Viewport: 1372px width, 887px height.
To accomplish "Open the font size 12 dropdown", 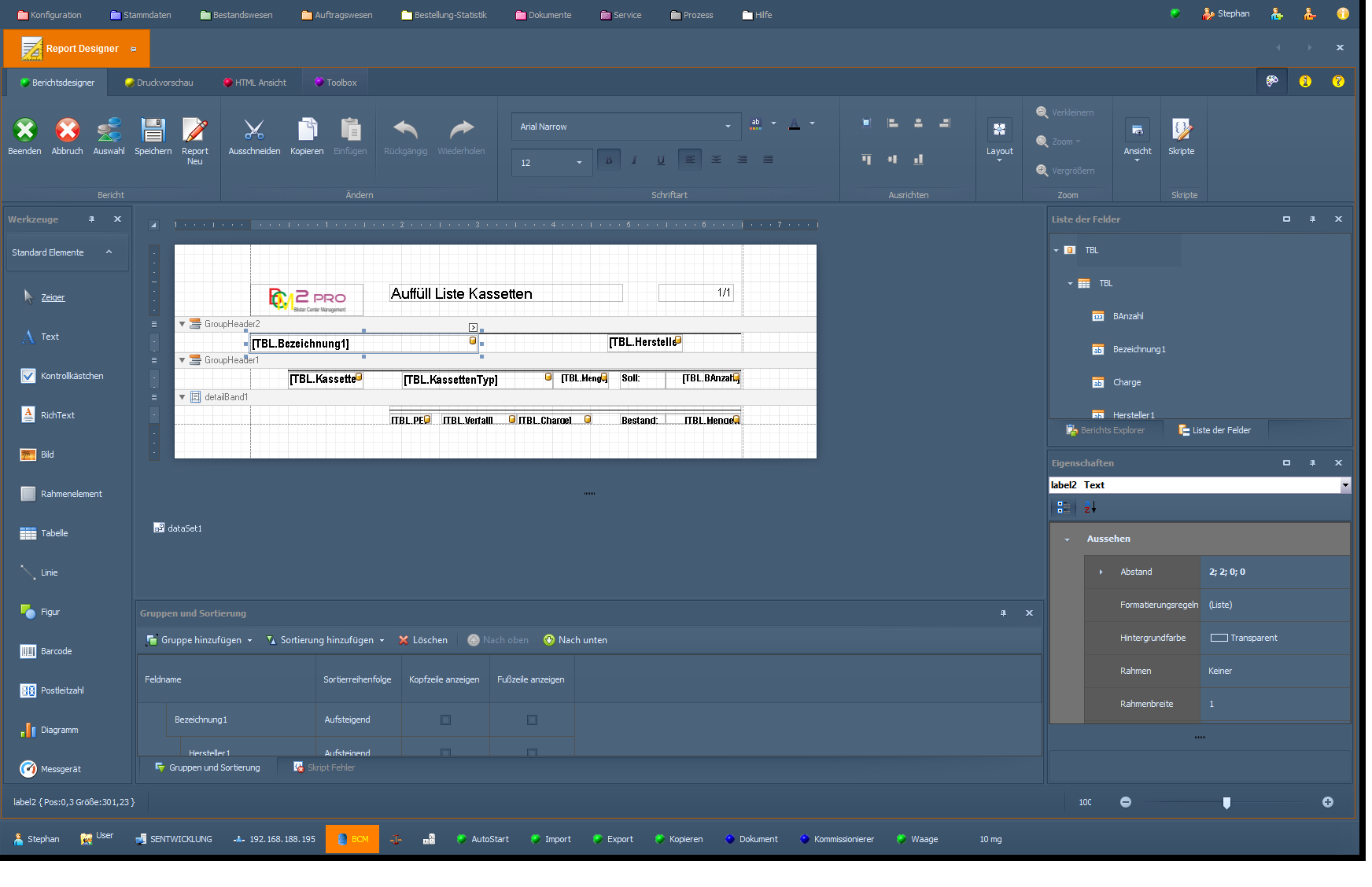I will [x=579, y=163].
